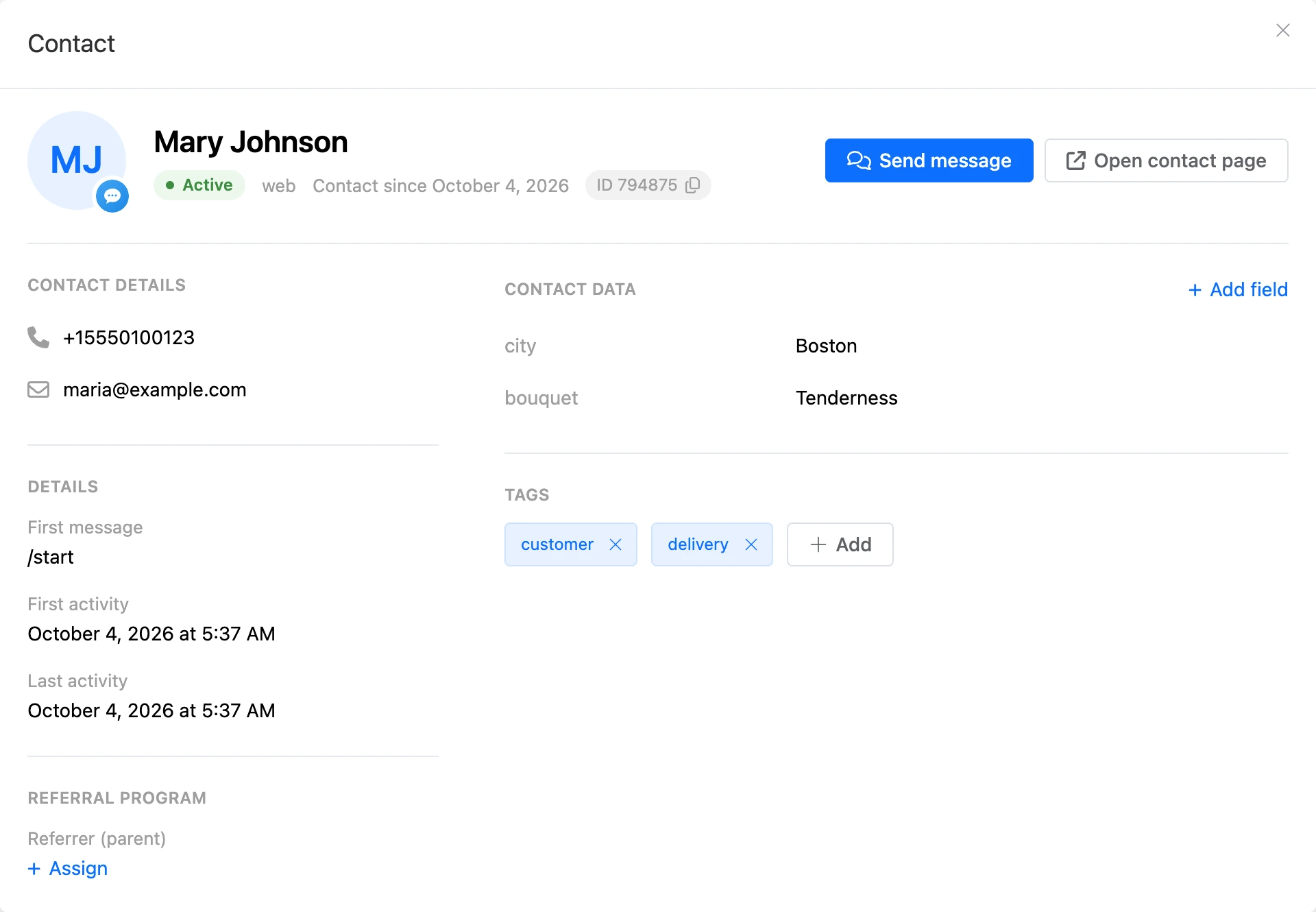Assign a referrer parent
This screenshot has width=1316, height=912.
pyautogui.click(x=68, y=868)
